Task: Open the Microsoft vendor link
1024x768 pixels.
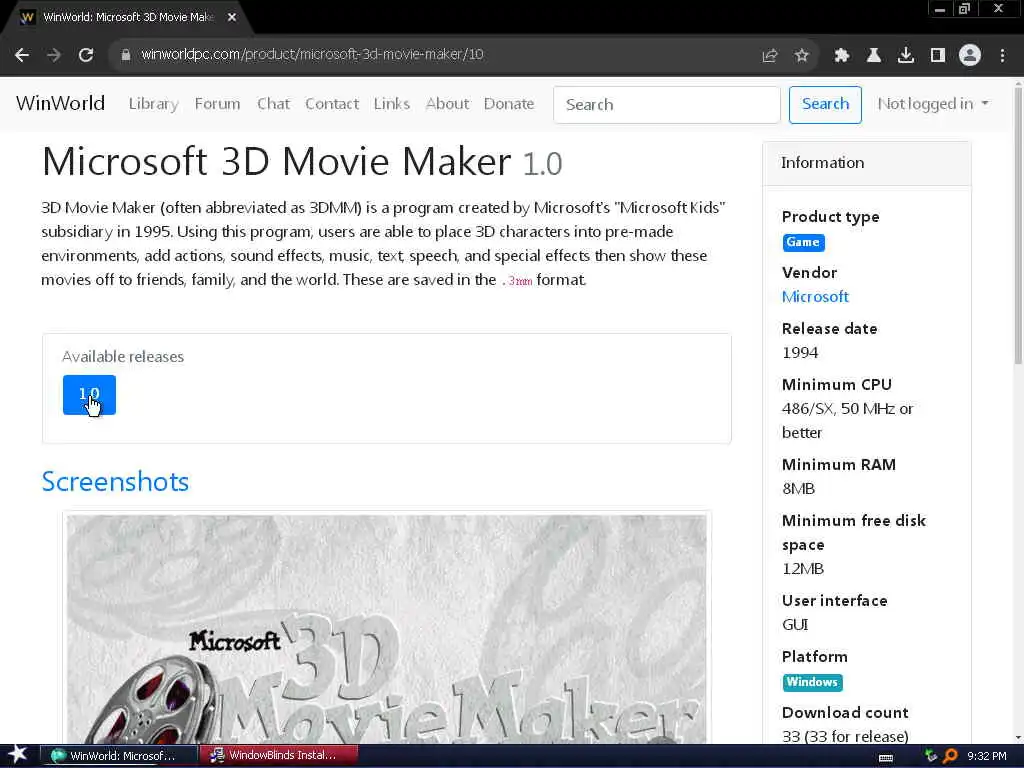Action: [815, 296]
